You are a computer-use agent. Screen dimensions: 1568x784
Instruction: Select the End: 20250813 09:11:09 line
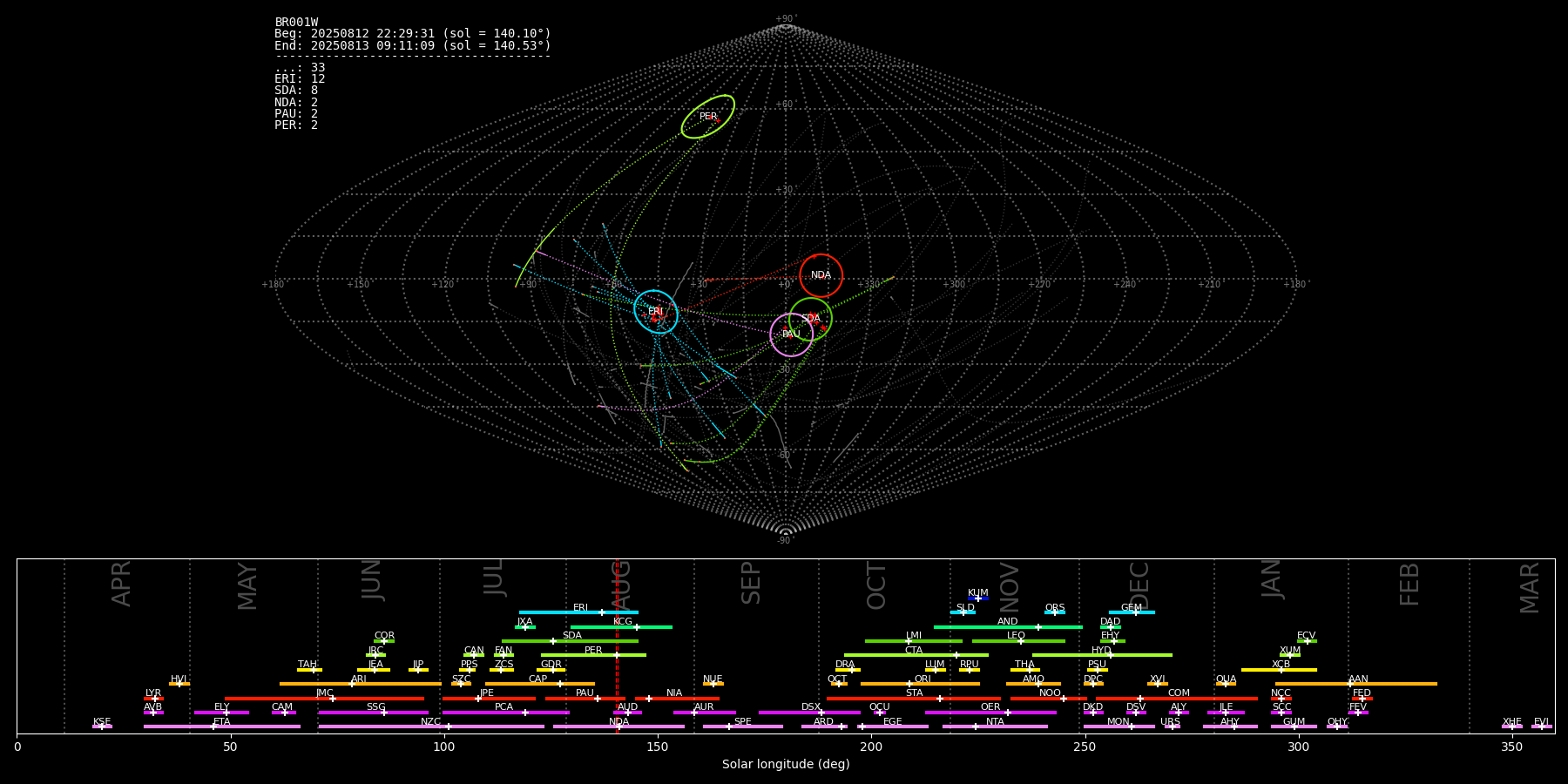pos(413,45)
